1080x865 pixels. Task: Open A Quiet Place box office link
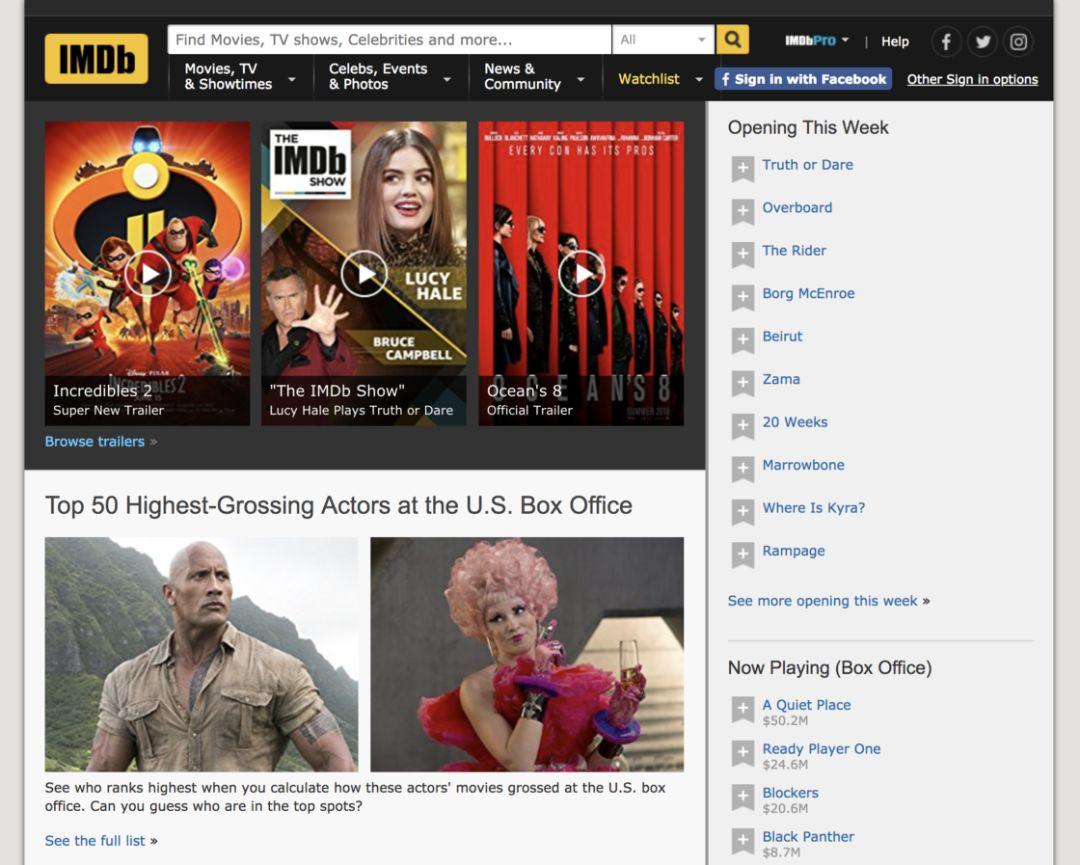(807, 705)
